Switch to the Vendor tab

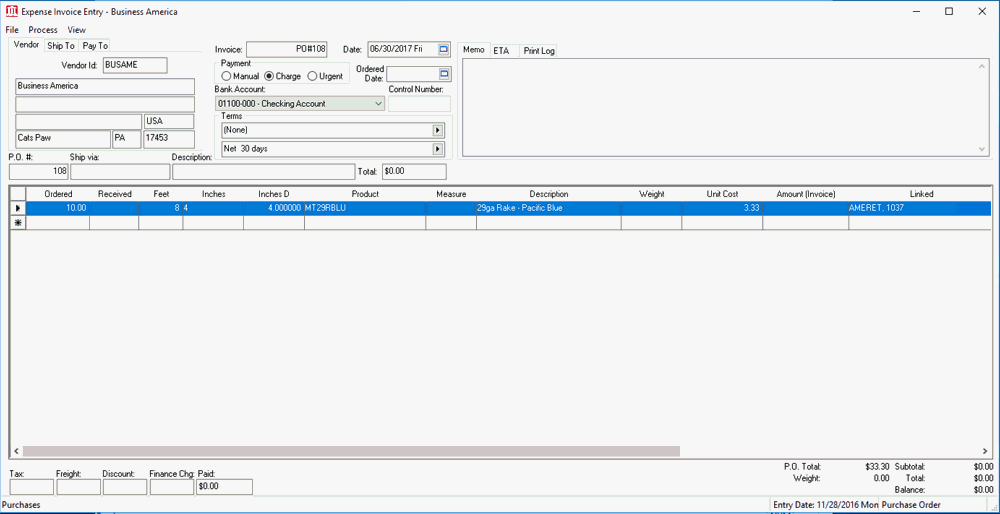(26, 45)
